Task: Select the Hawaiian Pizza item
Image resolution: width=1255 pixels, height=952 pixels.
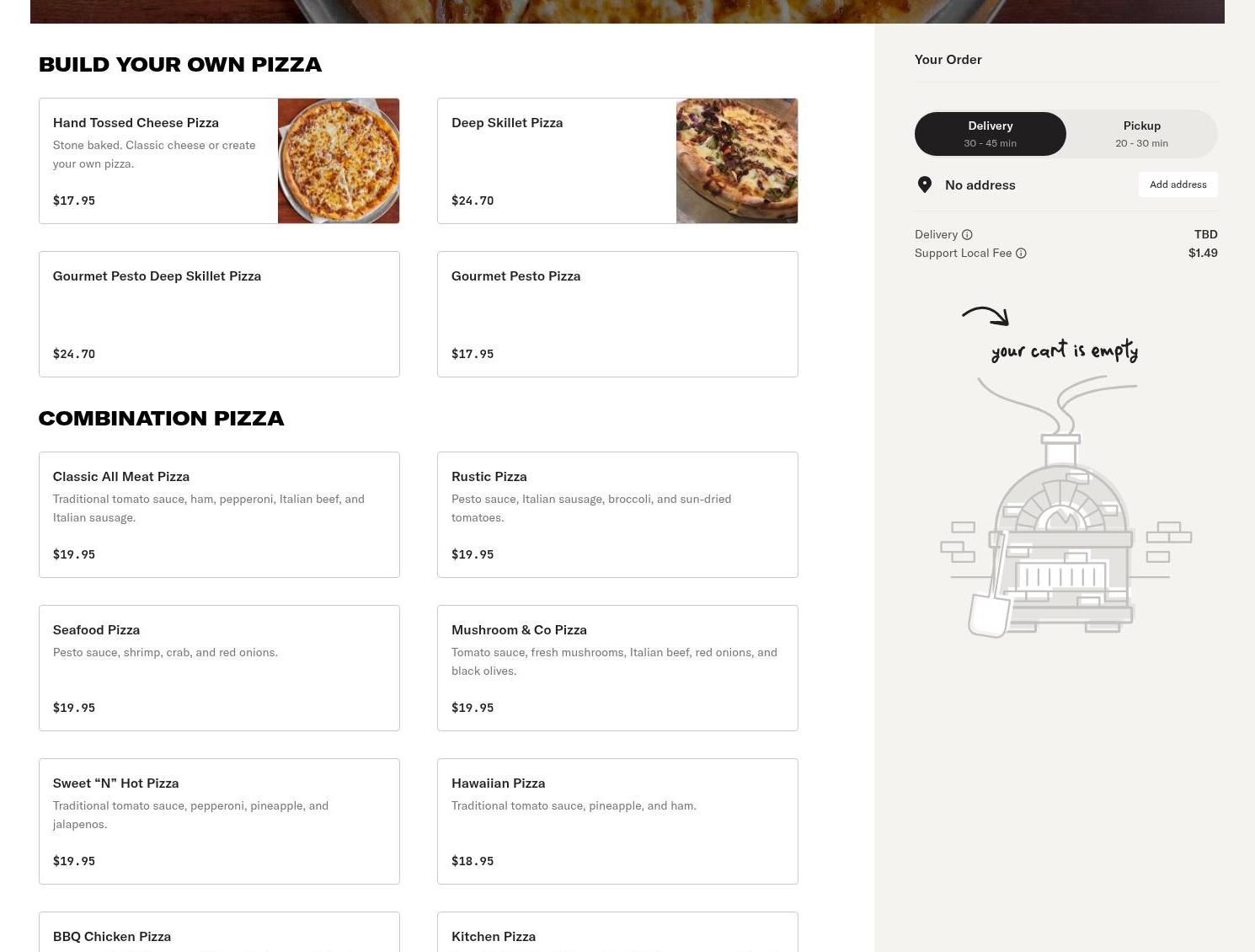Action: (x=617, y=821)
